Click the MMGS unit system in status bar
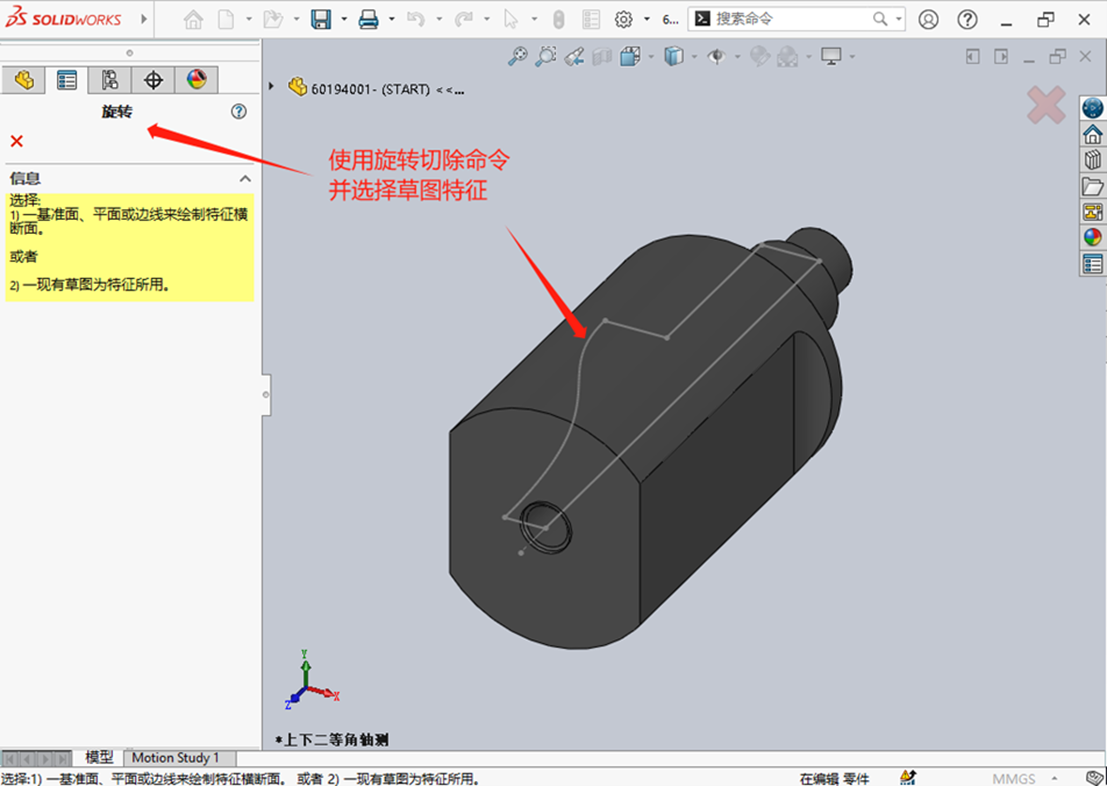Viewport: 1107px width, 786px height. pyautogui.click(x=1016, y=778)
